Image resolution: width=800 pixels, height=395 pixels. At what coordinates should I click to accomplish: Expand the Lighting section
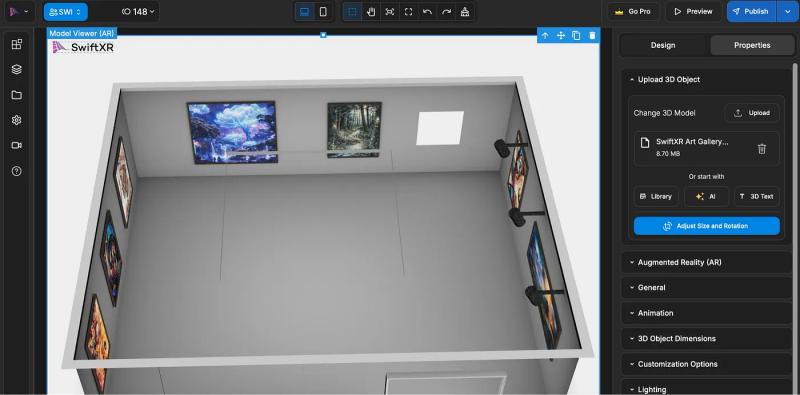(706, 388)
